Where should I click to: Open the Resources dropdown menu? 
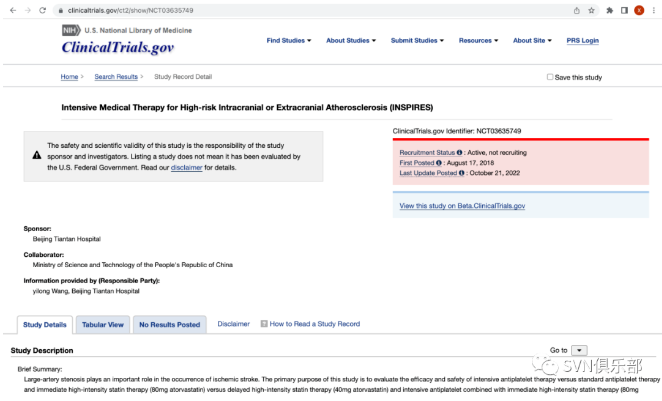click(x=478, y=41)
